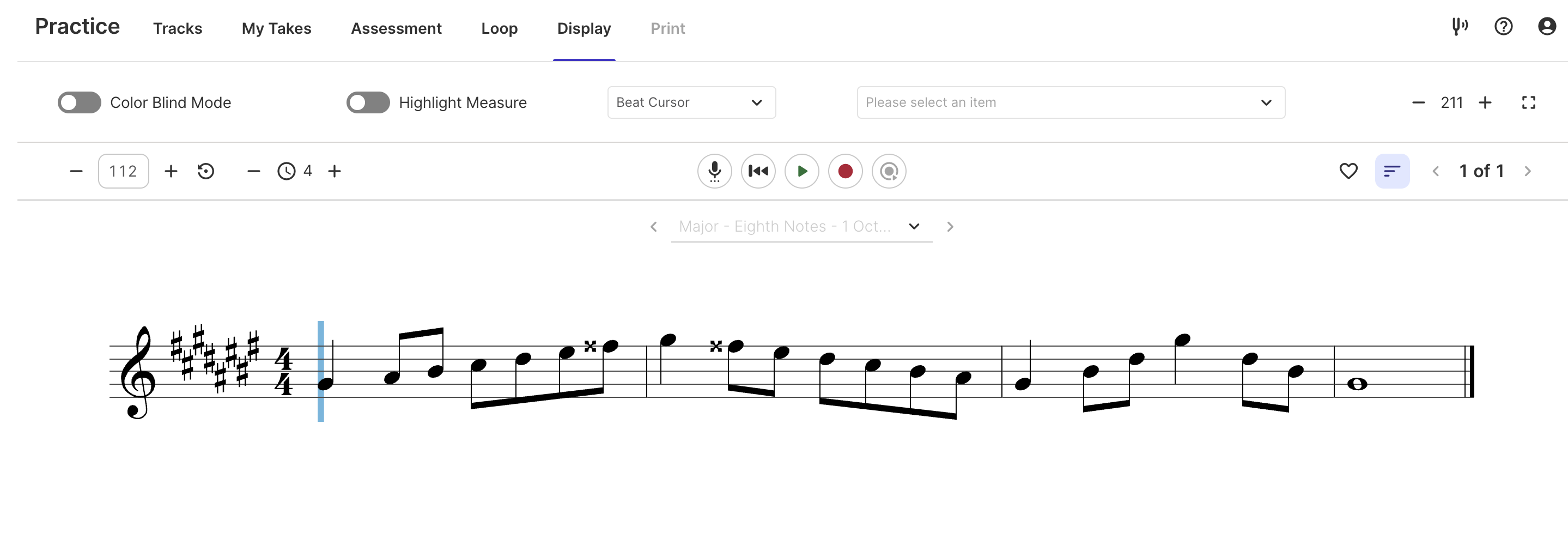Open the Beat Cursor dropdown
The height and width of the screenshot is (557, 1568).
coord(691,103)
